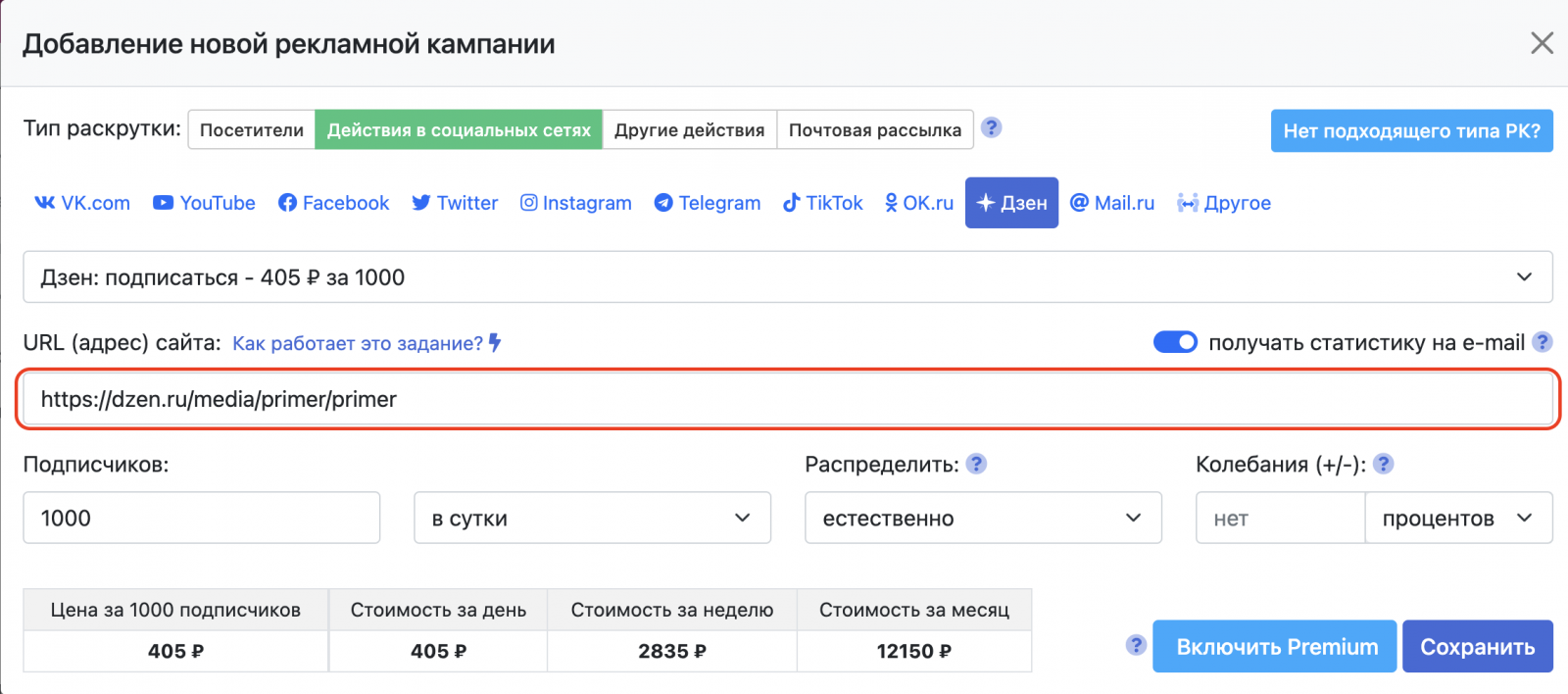The width and height of the screenshot is (1568, 694).
Task: Click help icon next to Колебания
Action: point(1383,464)
